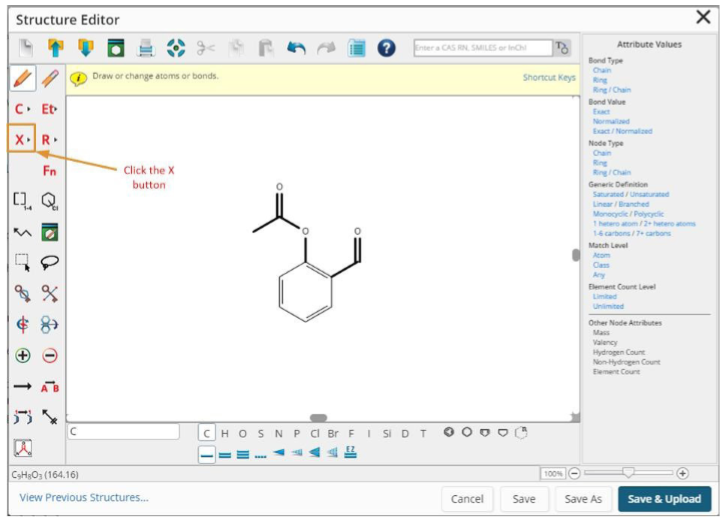Click the vertical canvas scrollbar handle
This screenshot has height=522, width=724.
coord(576,255)
